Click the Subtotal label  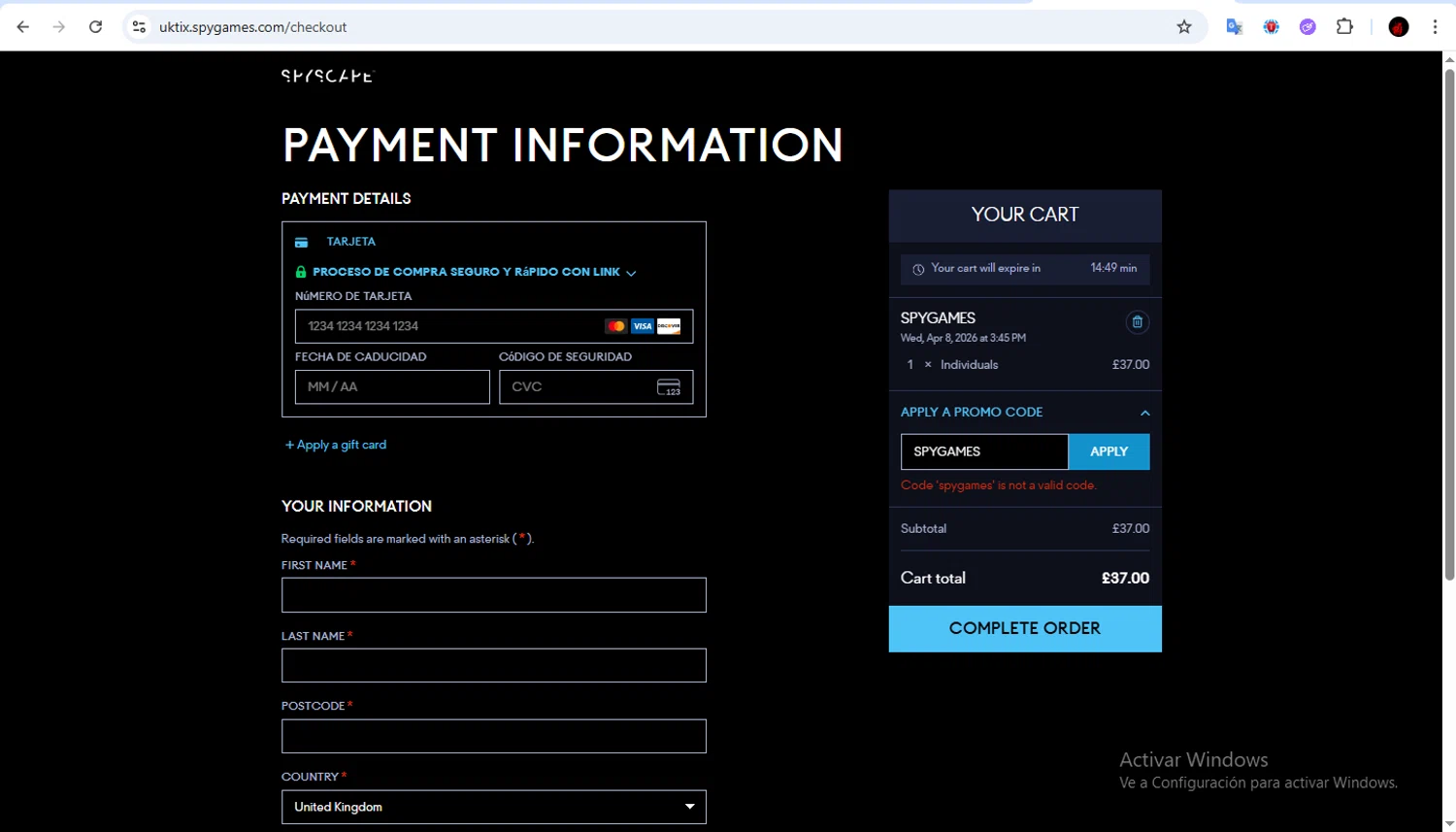pos(923,529)
